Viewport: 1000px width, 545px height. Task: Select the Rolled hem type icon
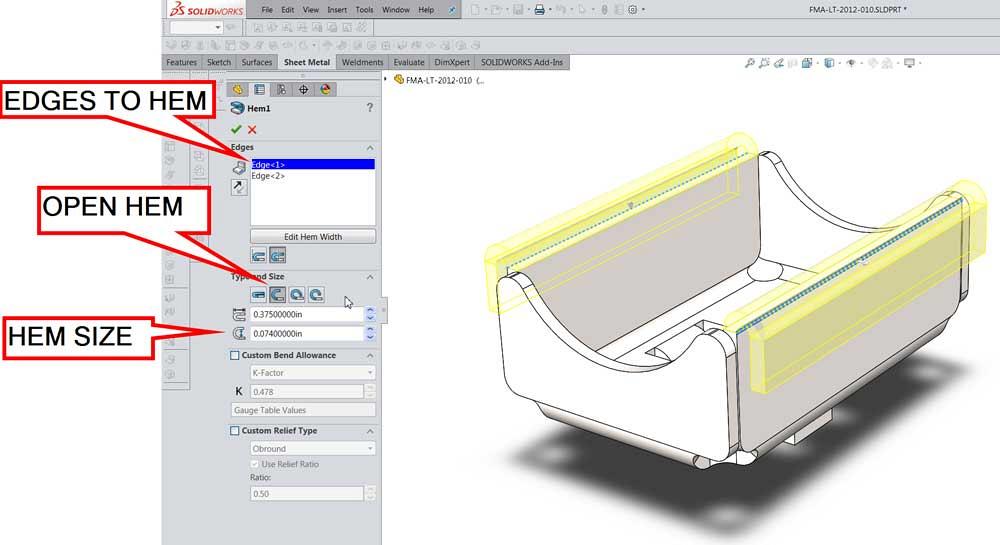click(x=315, y=295)
